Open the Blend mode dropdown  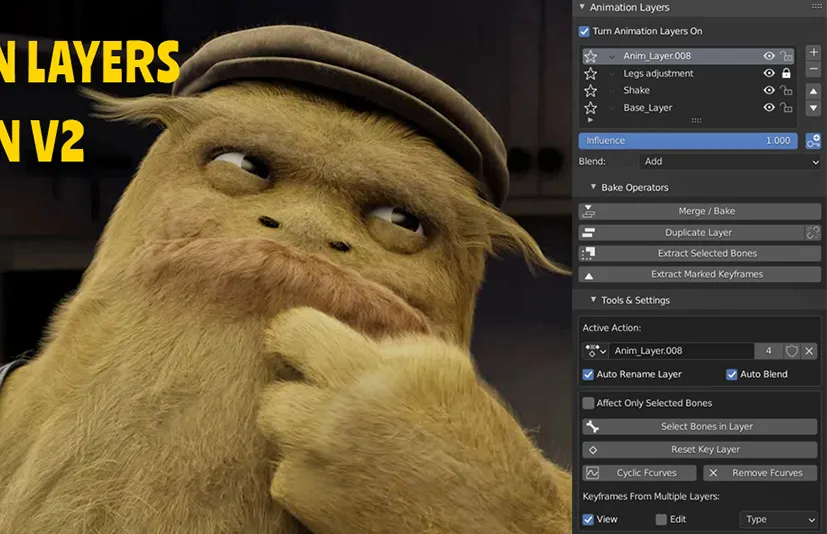coord(729,162)
